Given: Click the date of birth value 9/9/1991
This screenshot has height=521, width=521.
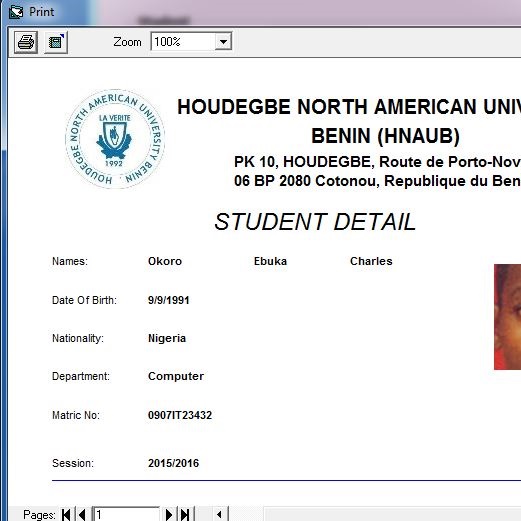Looking at the screenshot, I should (x=169, y=300).
